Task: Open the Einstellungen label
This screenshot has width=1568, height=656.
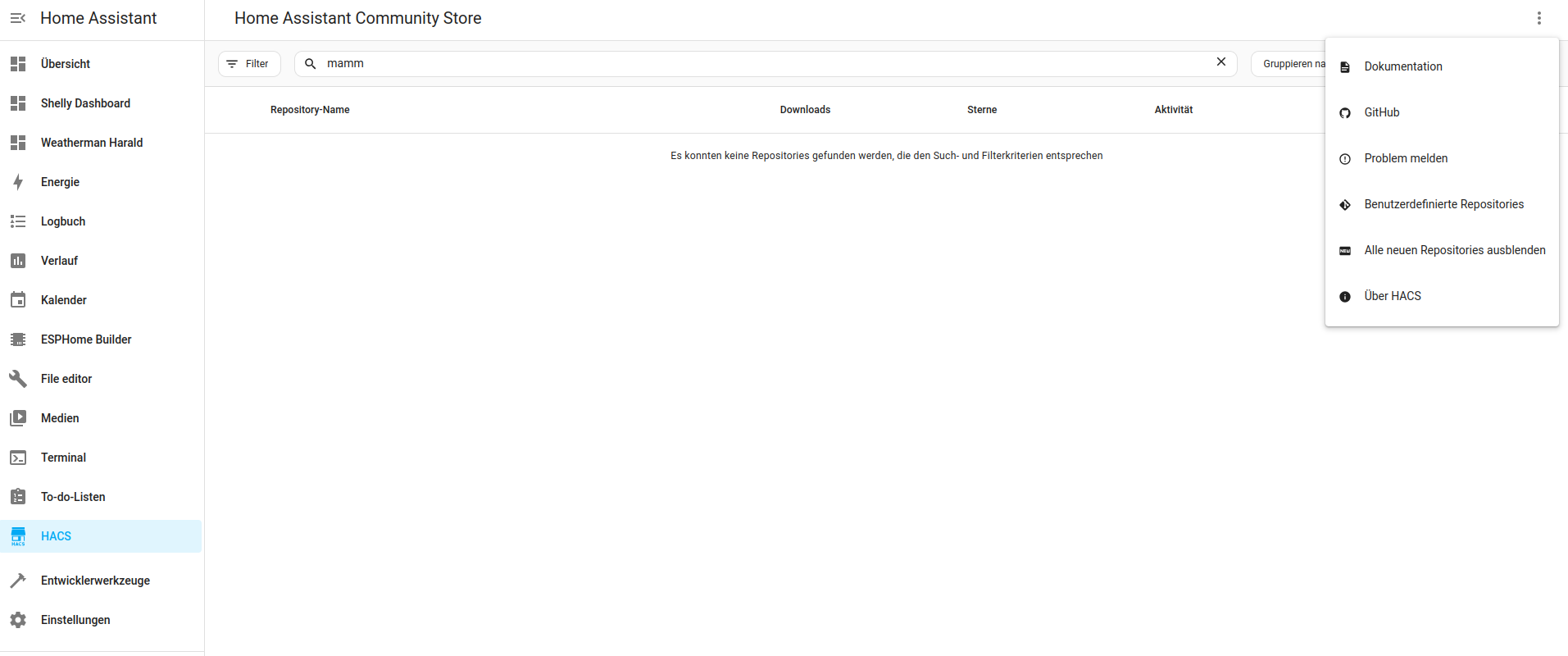Action: [75, 620]
